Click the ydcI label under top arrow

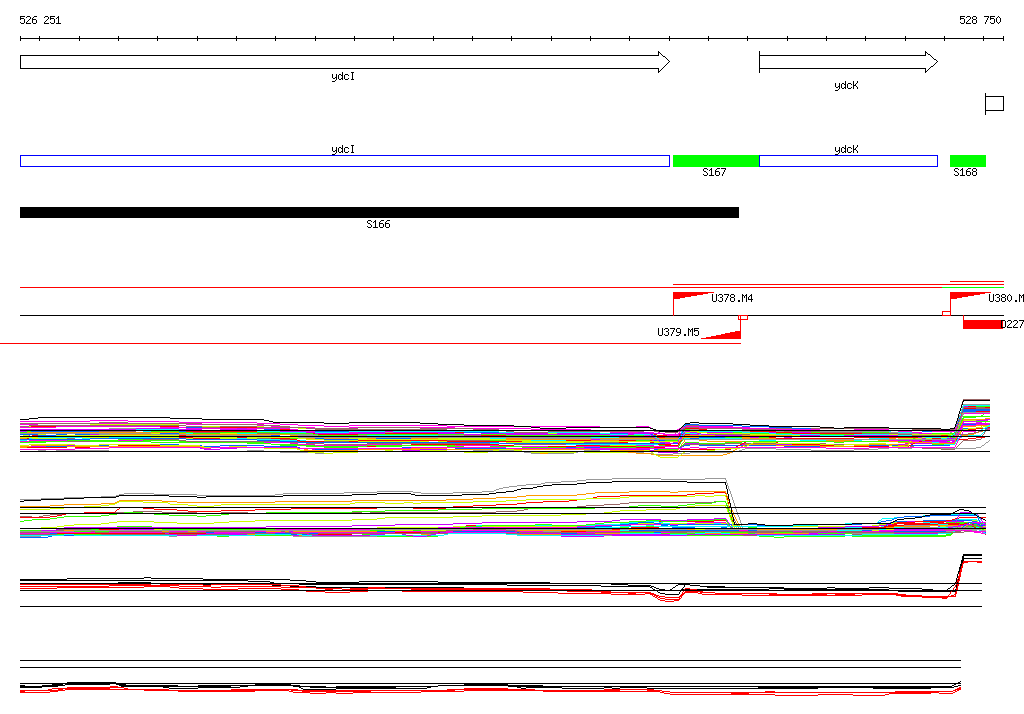click(x=343, y=76)
